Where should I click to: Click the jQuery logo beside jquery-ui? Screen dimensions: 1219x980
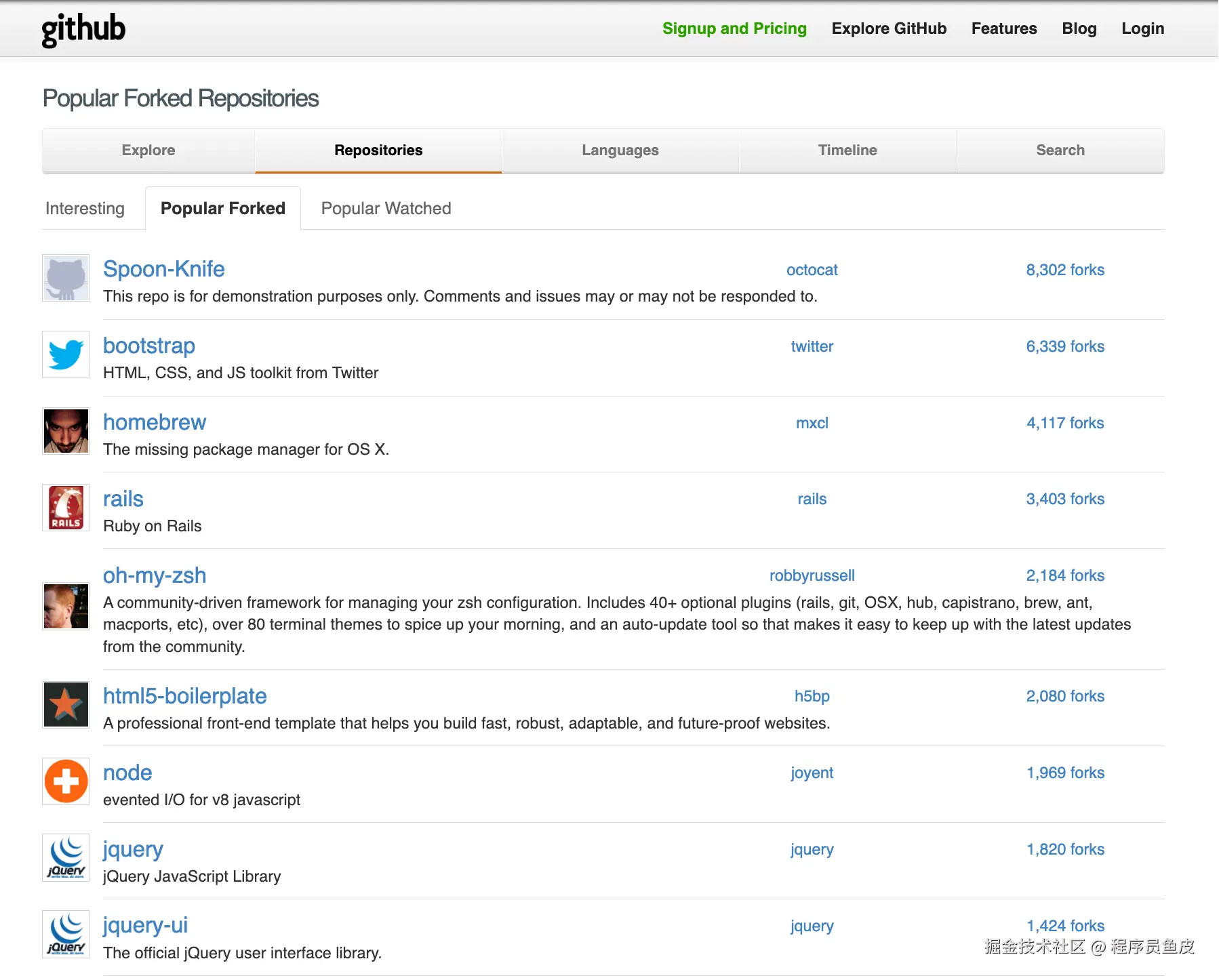[66, 934]
